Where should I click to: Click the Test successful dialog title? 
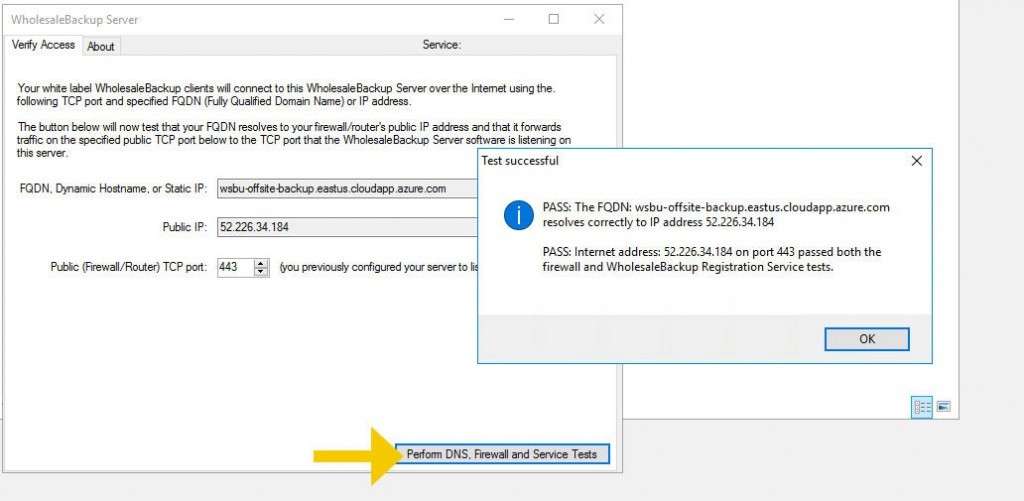click(x=520, y=160)
